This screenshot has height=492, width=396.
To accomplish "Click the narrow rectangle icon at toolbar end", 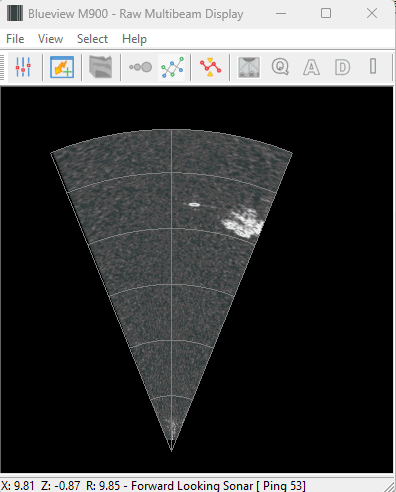I will (x=373, y=66).
